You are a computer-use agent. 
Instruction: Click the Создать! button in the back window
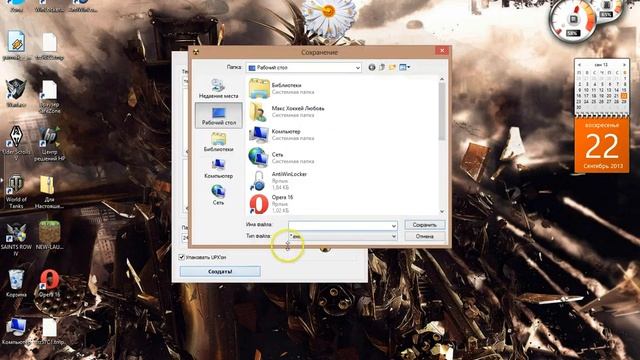point(220,271)
